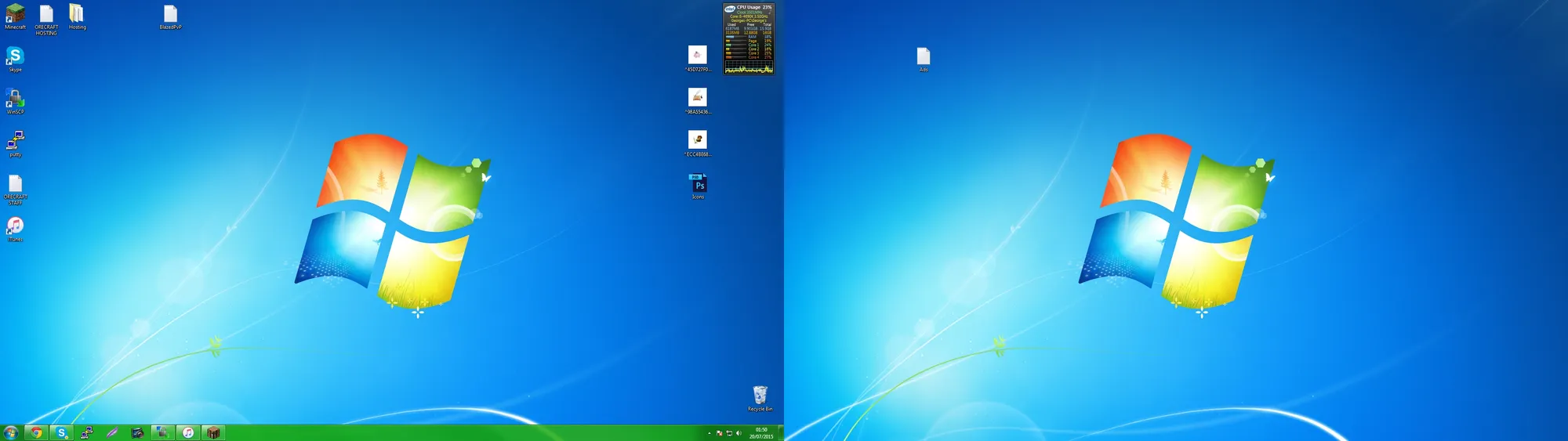
Task: Click the CPU usage history graph
Action: (x=749, y=67)
